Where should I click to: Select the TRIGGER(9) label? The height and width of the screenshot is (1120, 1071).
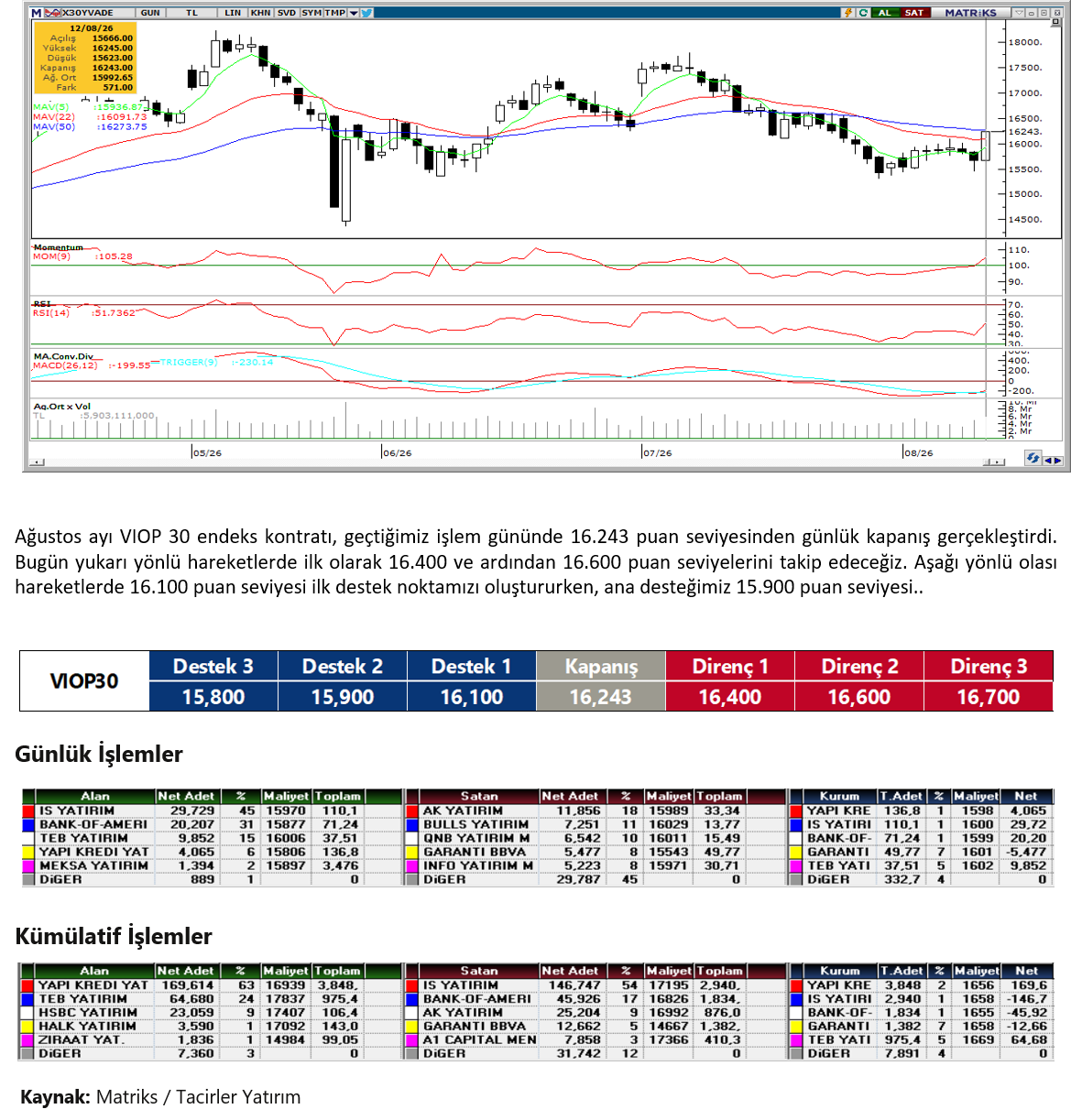pos(189,363)
